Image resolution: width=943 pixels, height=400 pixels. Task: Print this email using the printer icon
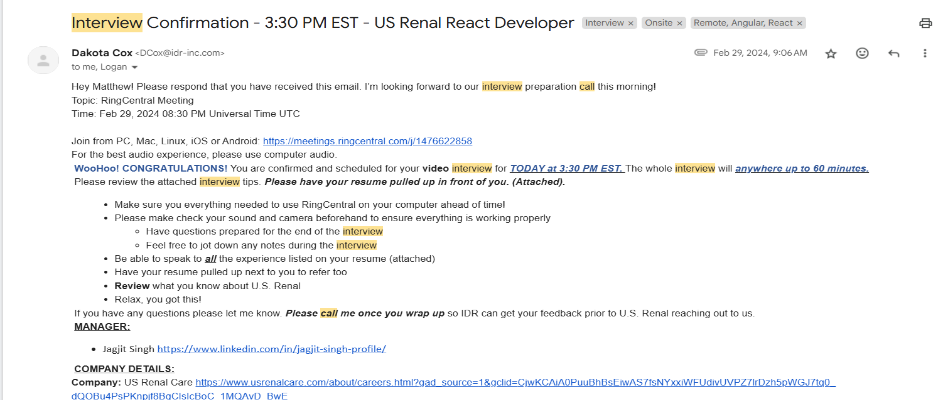(x=925, y=23)
